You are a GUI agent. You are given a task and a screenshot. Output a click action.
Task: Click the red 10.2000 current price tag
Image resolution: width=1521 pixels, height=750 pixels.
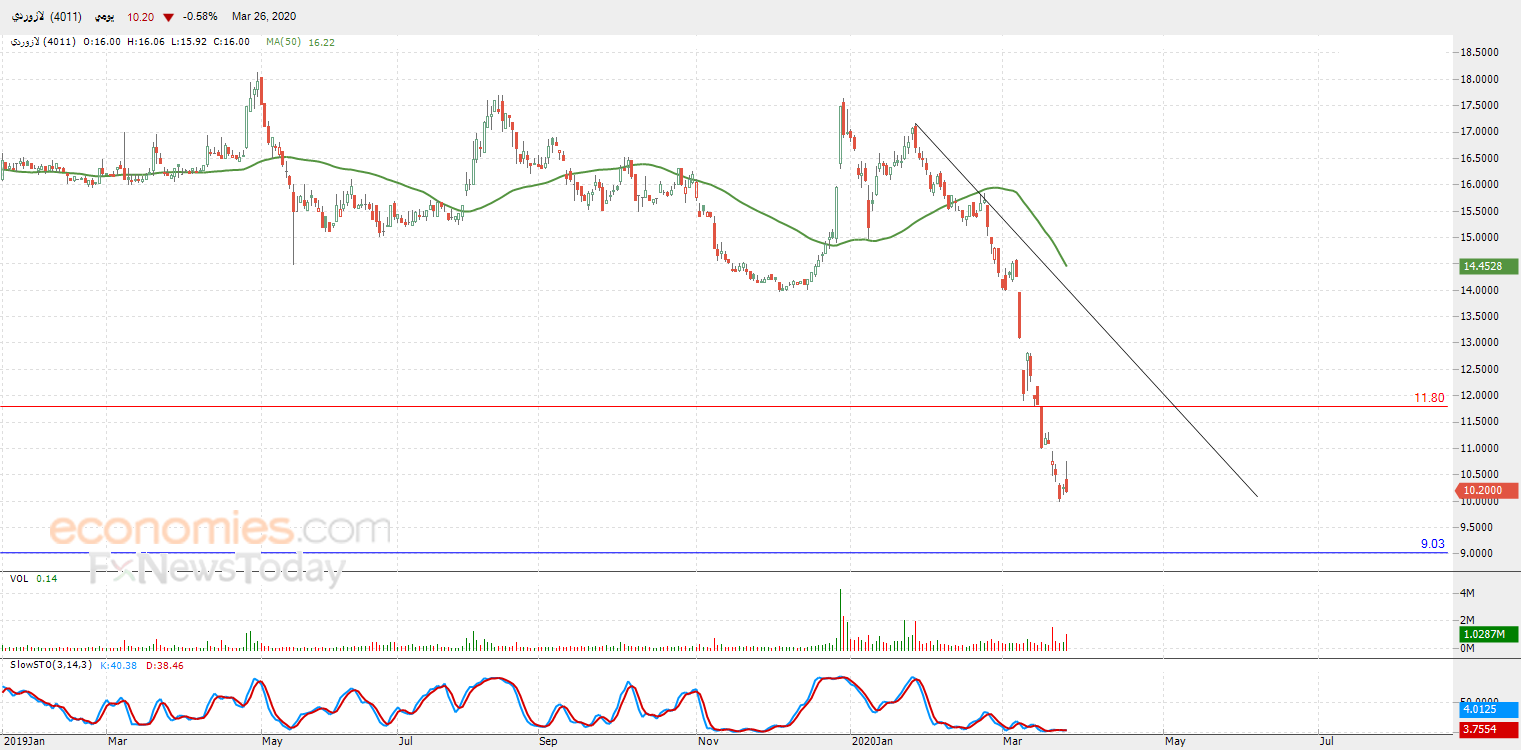[x=1488, y=490]
